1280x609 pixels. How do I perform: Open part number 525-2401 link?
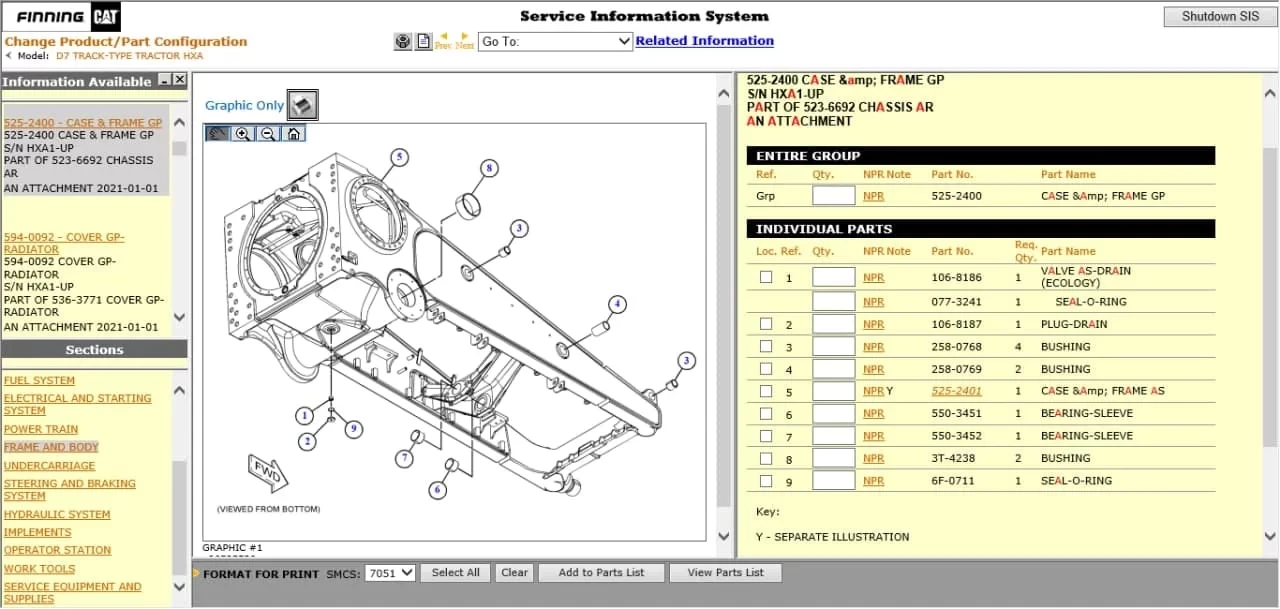point(956,391)
